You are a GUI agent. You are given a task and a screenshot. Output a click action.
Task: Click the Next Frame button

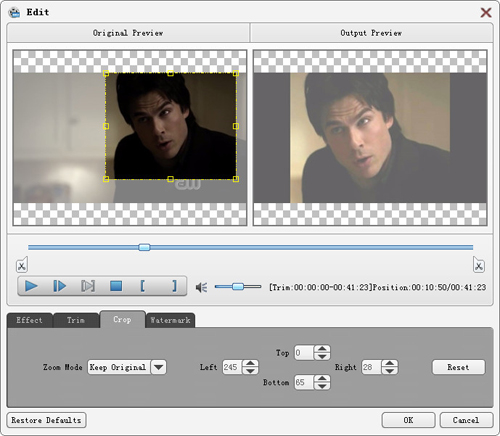pos(59,286)
